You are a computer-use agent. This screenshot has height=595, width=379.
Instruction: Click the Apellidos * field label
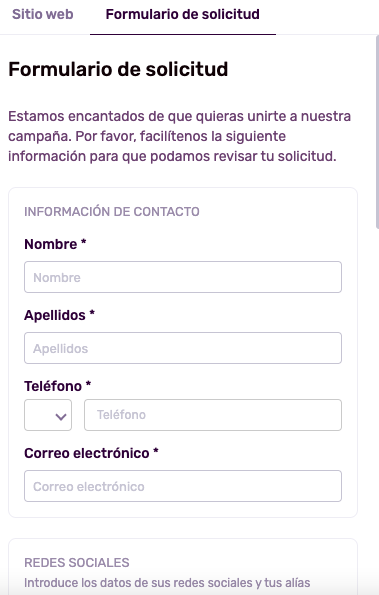[60, 315]
